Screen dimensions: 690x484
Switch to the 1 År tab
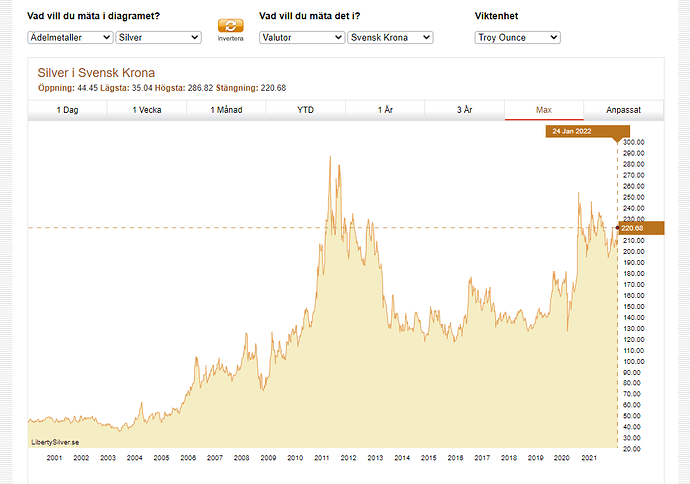(385, 110)
